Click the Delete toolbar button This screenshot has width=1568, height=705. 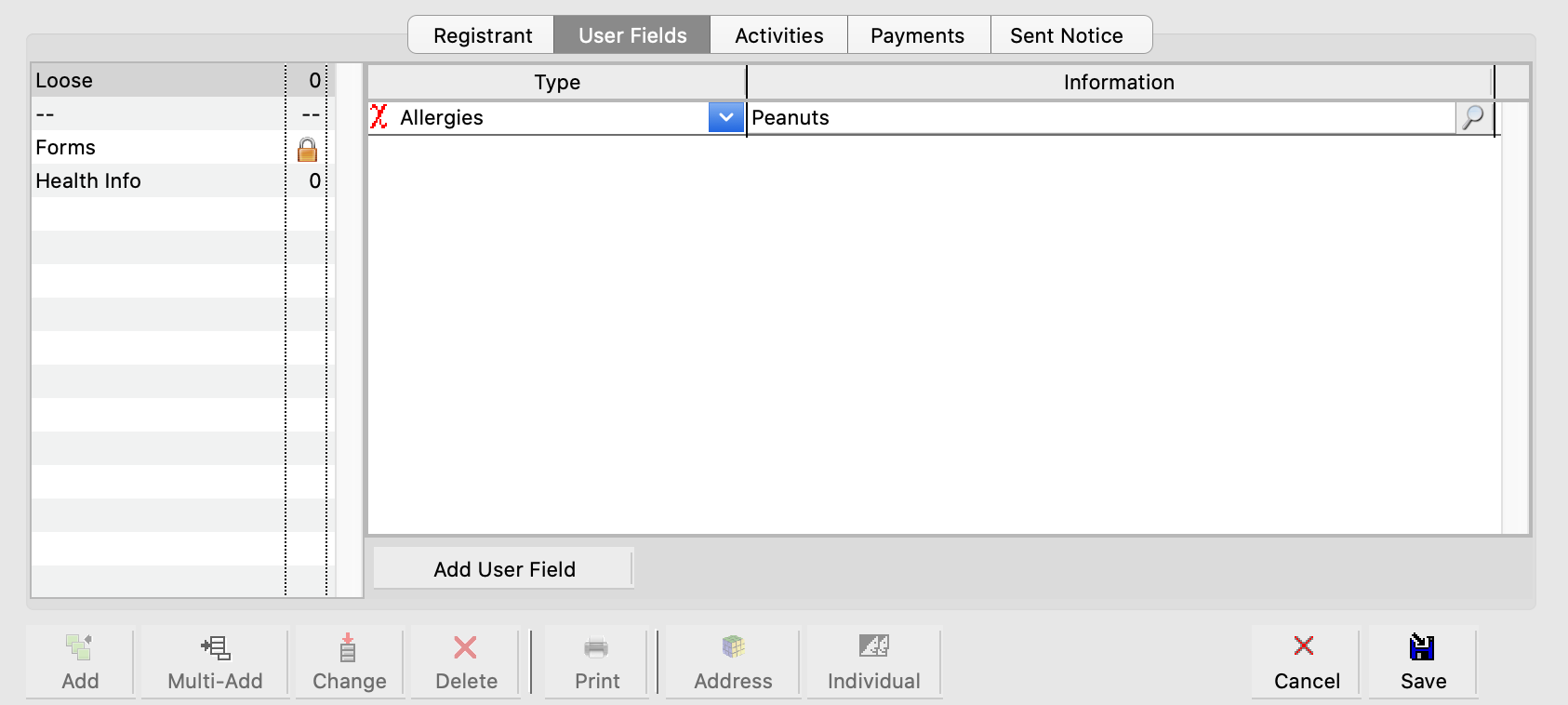[465, 662]
